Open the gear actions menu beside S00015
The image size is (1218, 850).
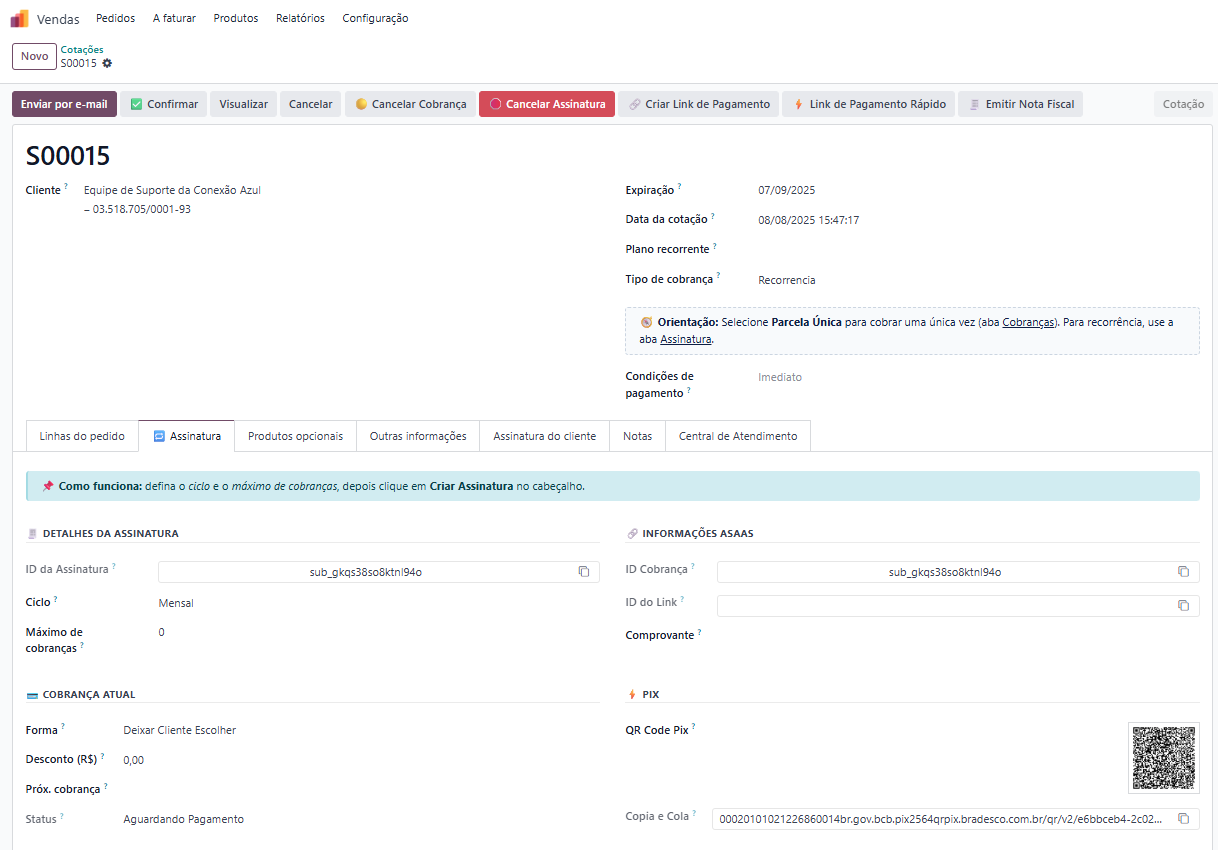[x=107, y=63]
